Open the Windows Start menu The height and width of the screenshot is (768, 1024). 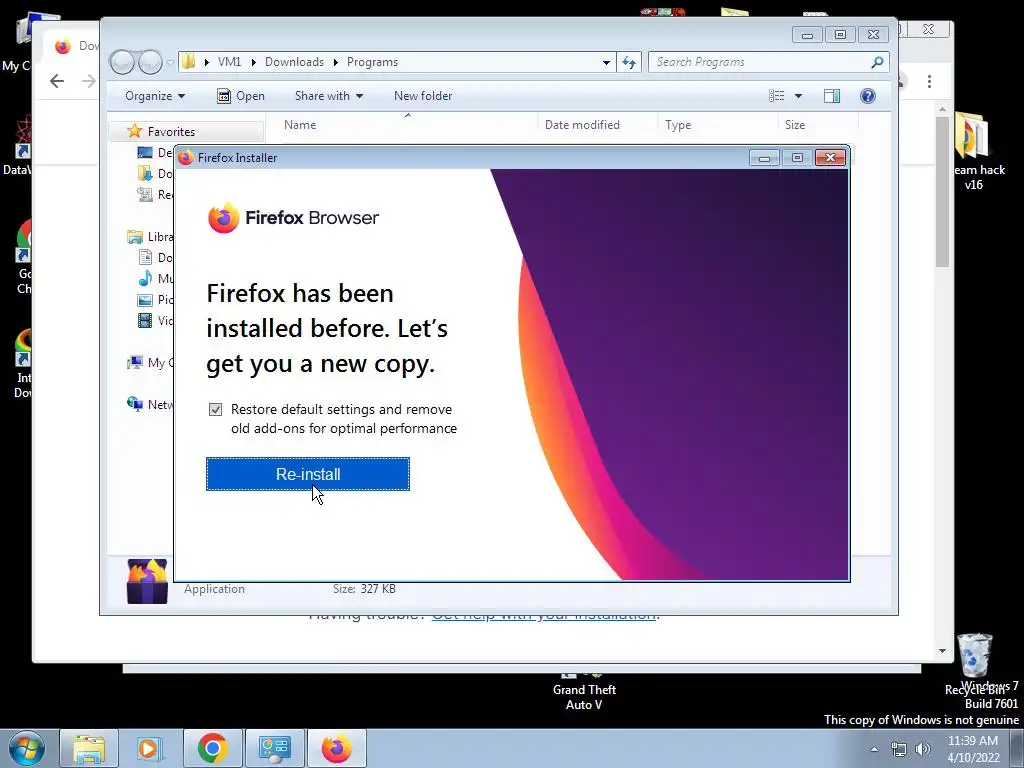coord(26,748)
